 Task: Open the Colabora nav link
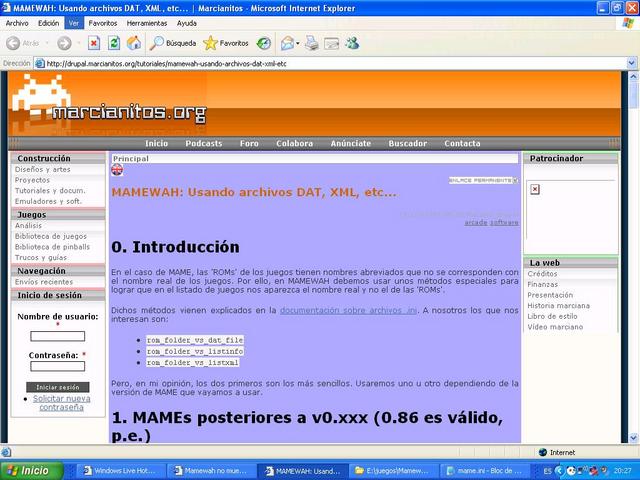(x=294, y=143)
